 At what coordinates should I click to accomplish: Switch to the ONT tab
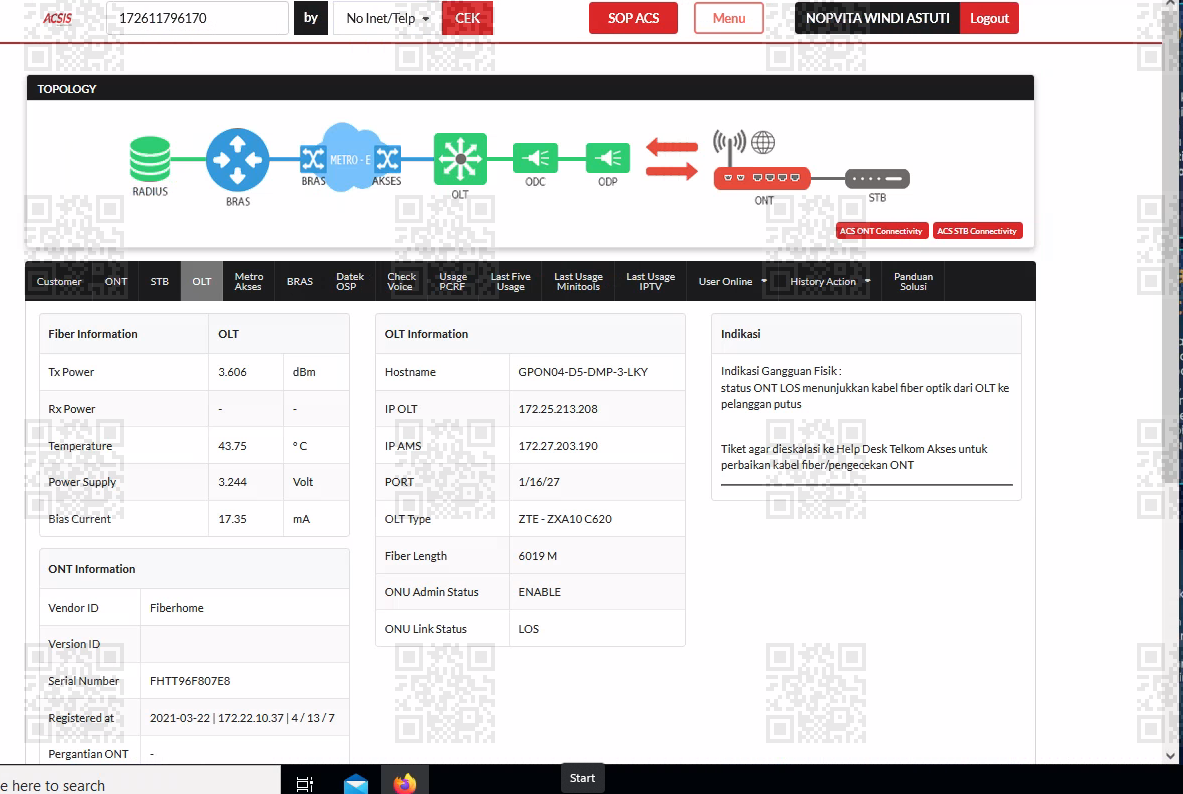click(116, 282)
